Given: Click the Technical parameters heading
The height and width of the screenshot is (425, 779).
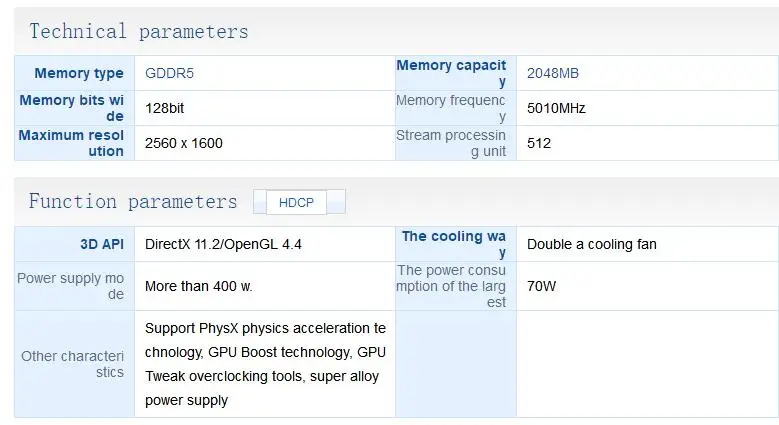Looking at the screenshot, I should [x=139, y=31].
